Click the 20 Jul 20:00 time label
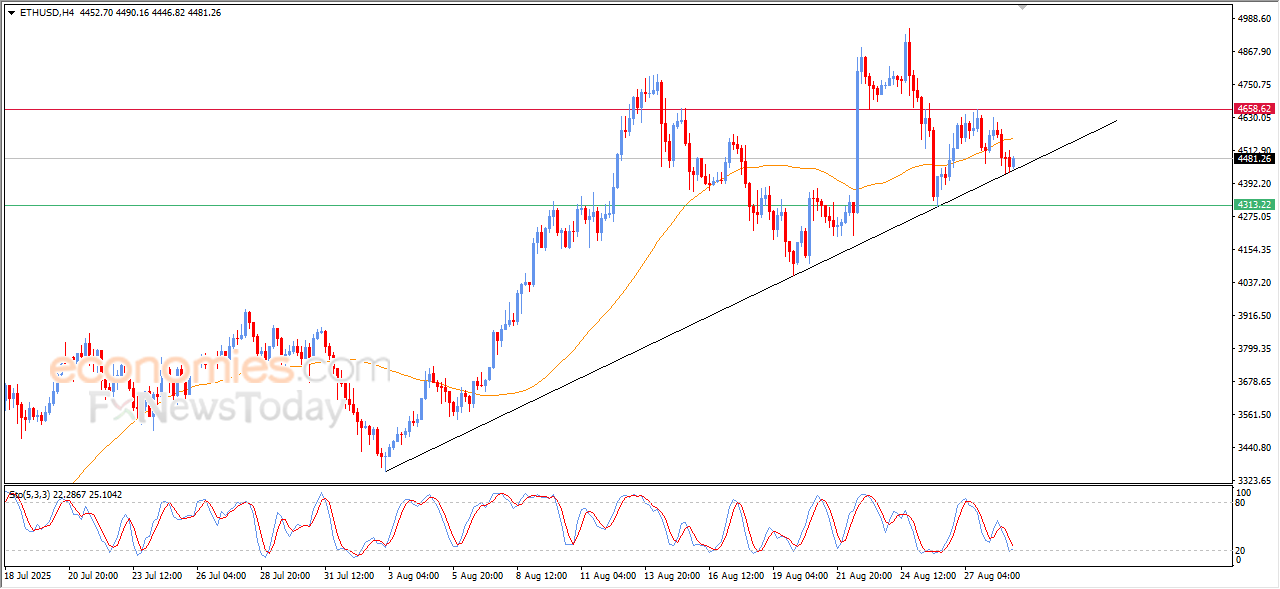1280x589 pixels. [92, 576]
